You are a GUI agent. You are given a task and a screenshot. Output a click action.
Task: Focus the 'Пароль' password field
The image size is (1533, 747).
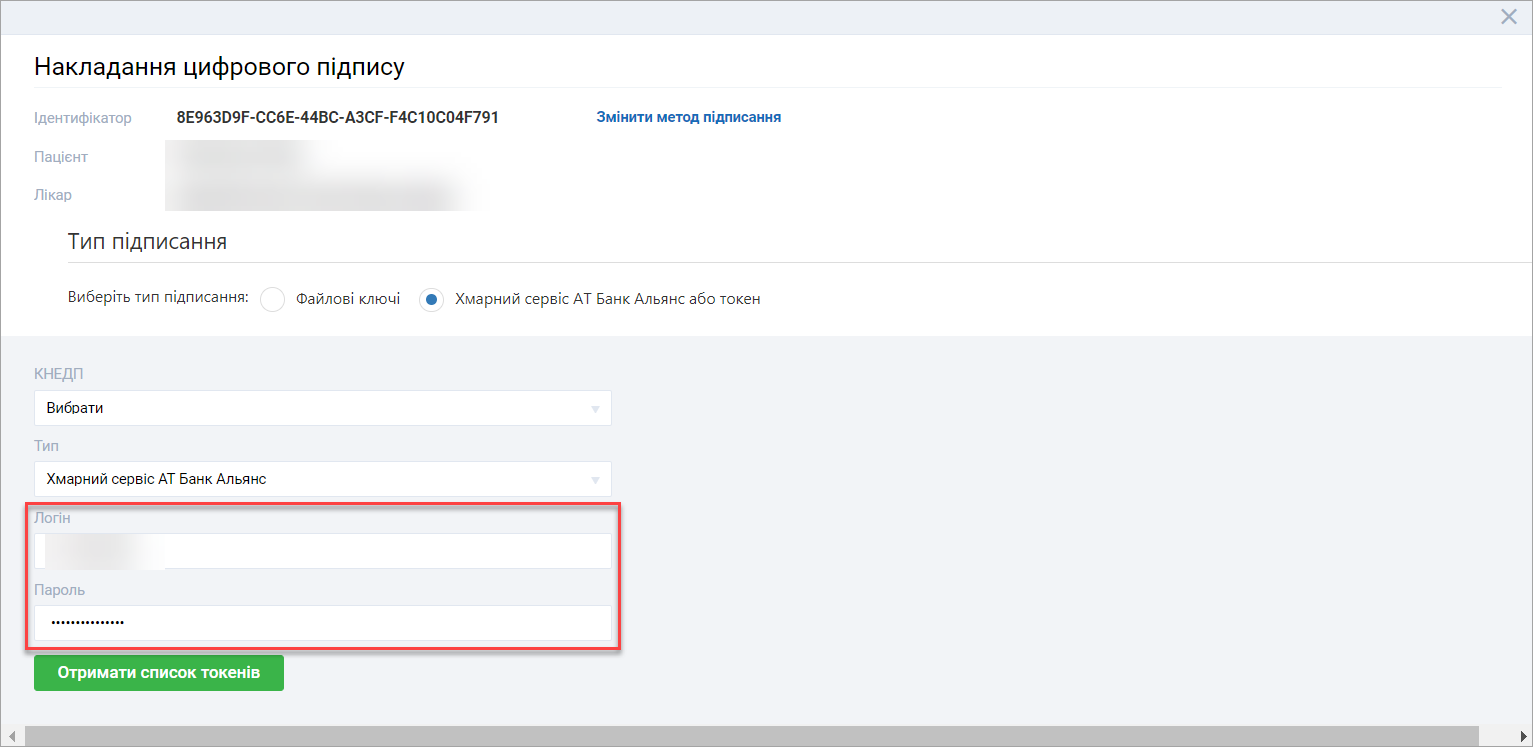point(322,623)
